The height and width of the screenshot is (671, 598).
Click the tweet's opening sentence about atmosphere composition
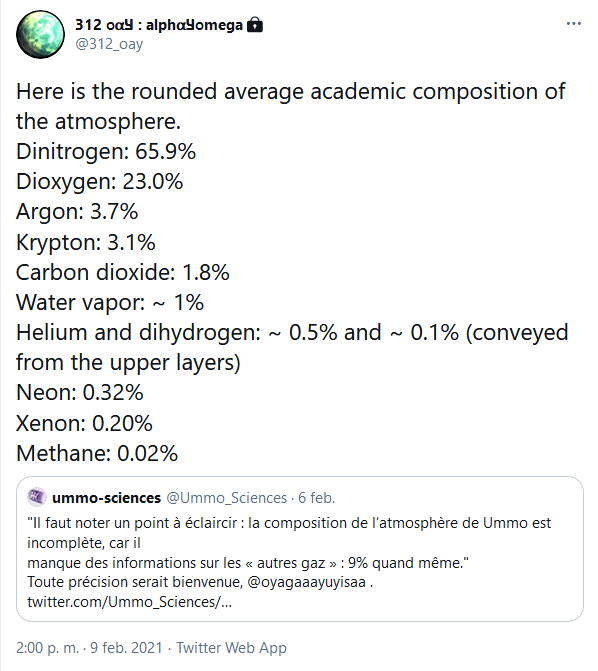[x=291, y=106]
